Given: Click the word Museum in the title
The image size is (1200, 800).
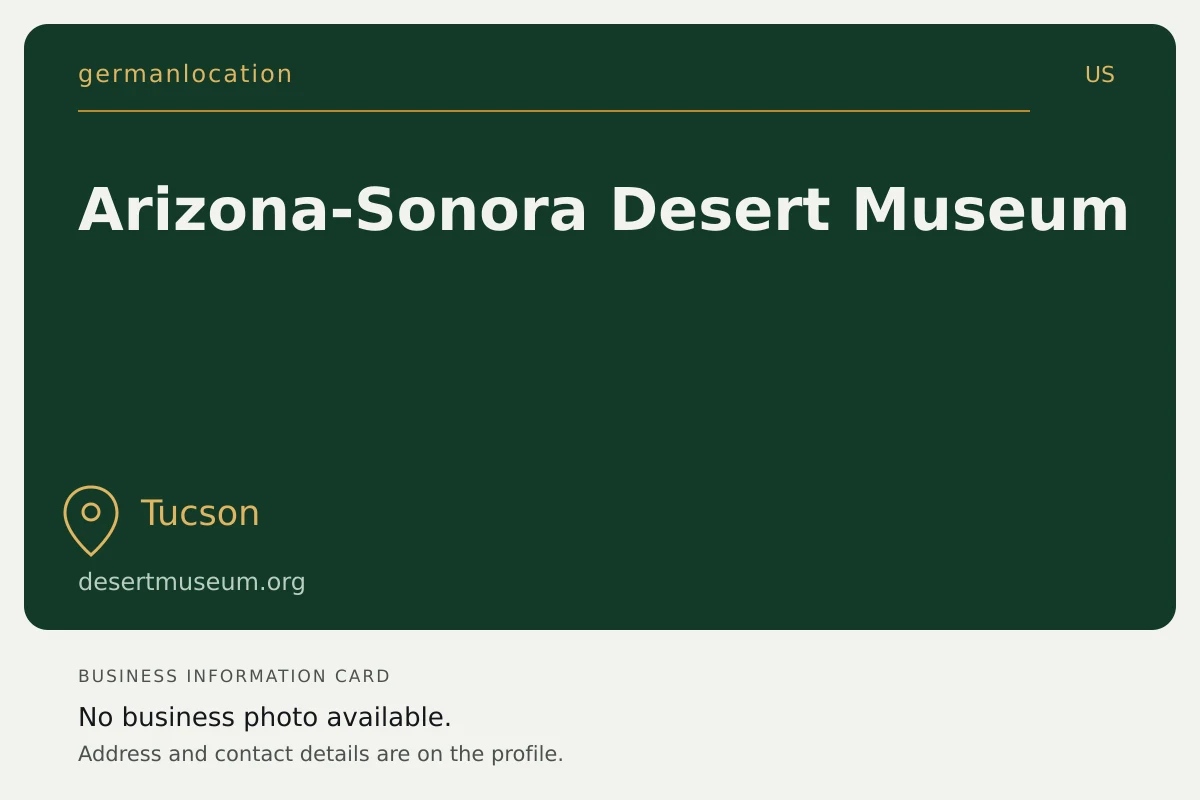Looking at the screenshot, I should [x=991, y=209].
